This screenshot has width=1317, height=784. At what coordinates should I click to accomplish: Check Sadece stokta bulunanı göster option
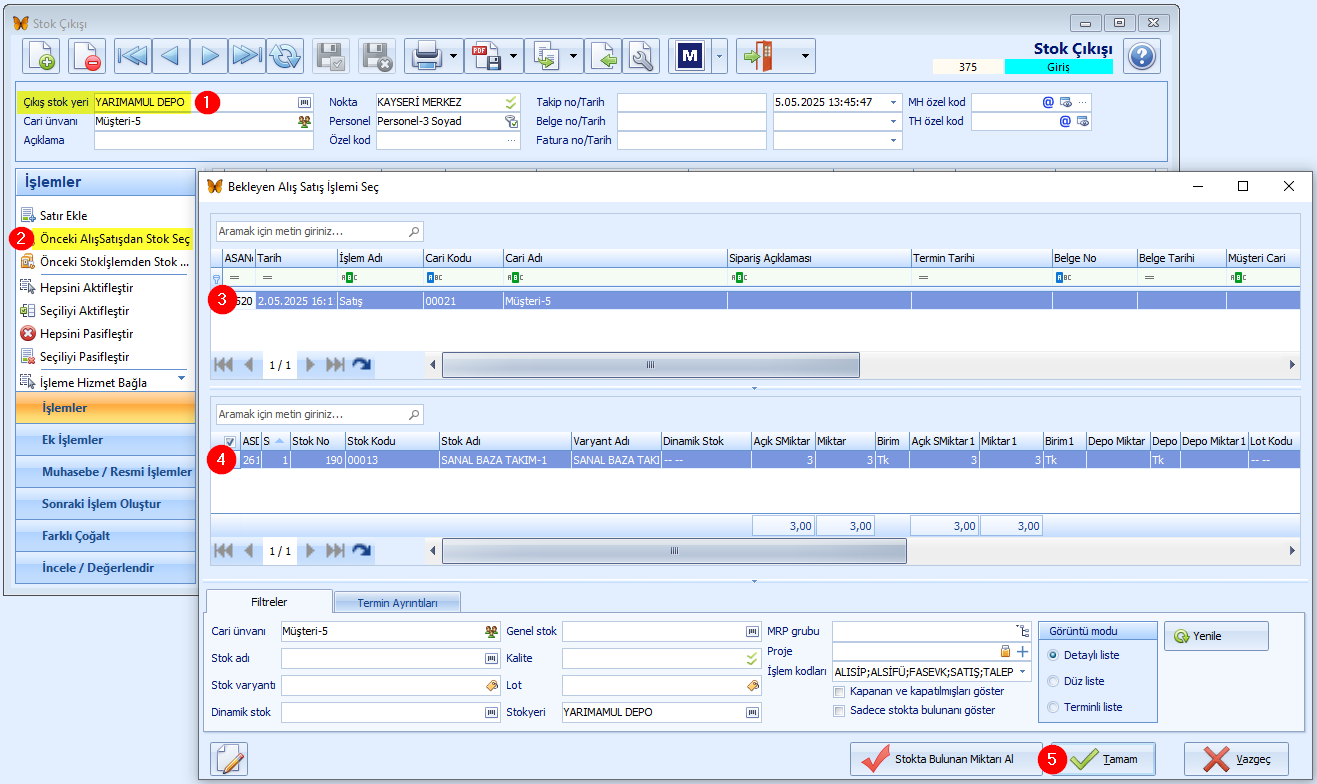pos(839,710)
